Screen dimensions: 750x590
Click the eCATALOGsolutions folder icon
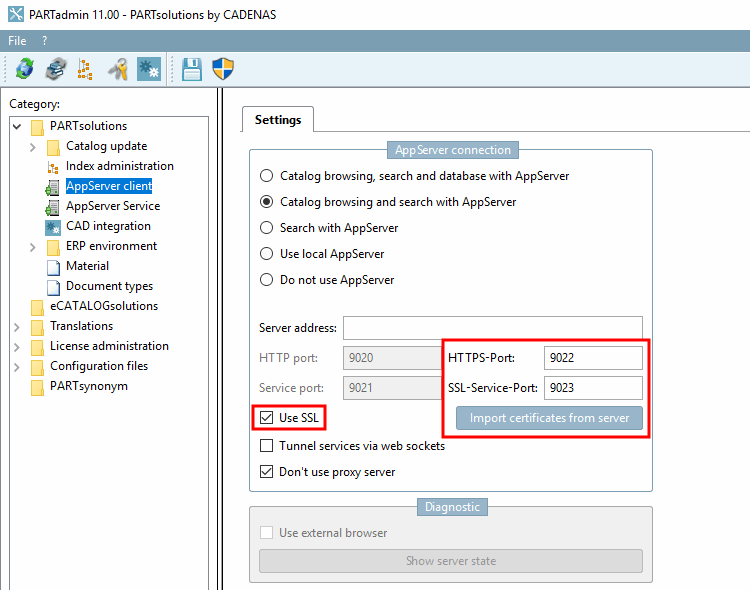(37, 307)
